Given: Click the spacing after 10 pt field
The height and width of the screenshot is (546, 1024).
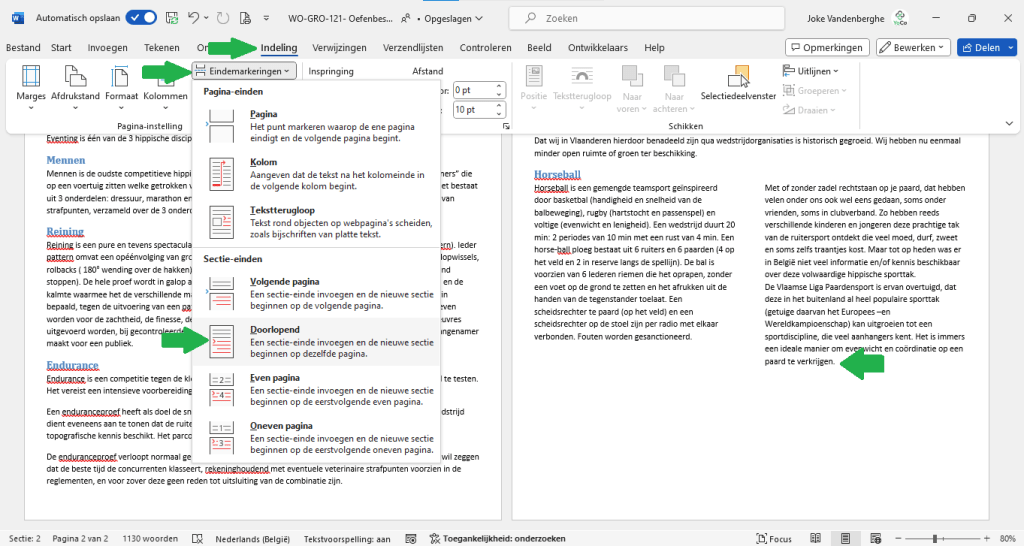Looking at the screenshot, I should click(473, 109).
